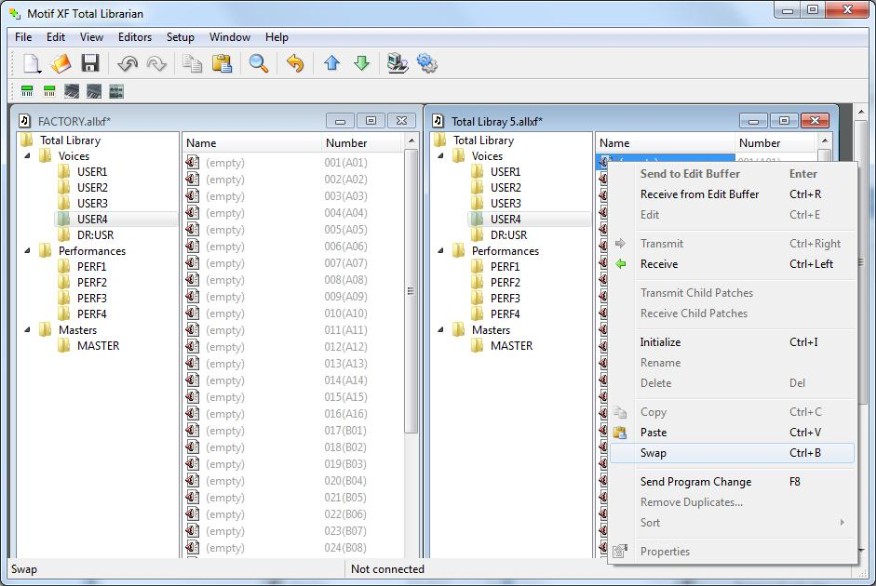Image resolution: width=876 pixels, height=586 pixels.
Task: Select PERF3 in the FACTORY.allxf tree
Action: point(92,298)
